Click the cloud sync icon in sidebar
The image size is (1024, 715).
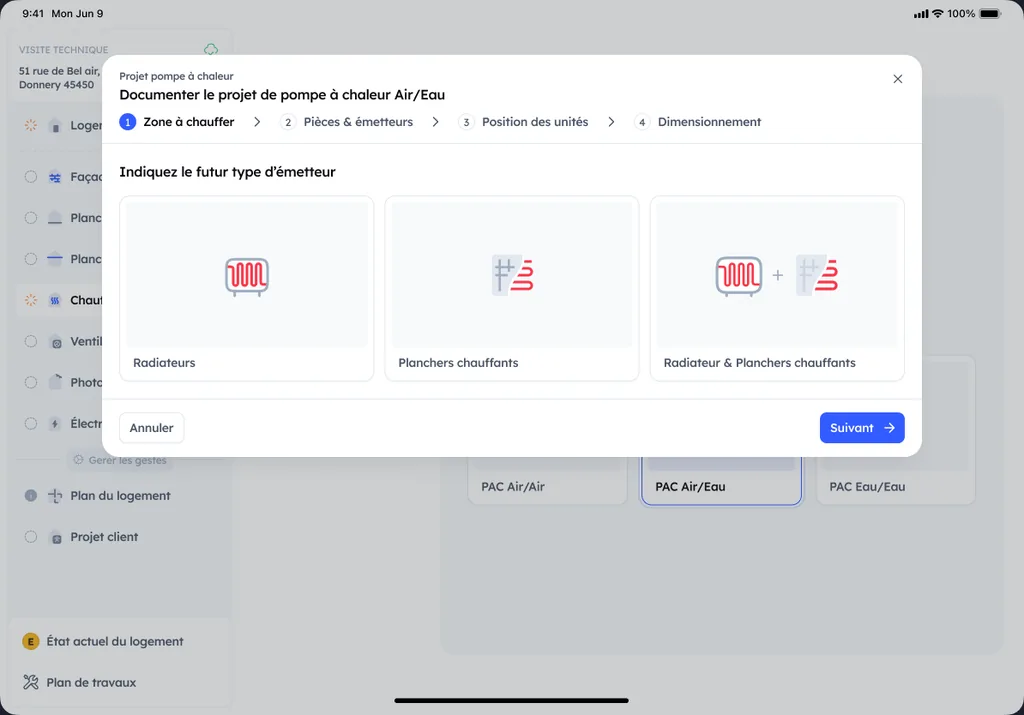point(211,50)
